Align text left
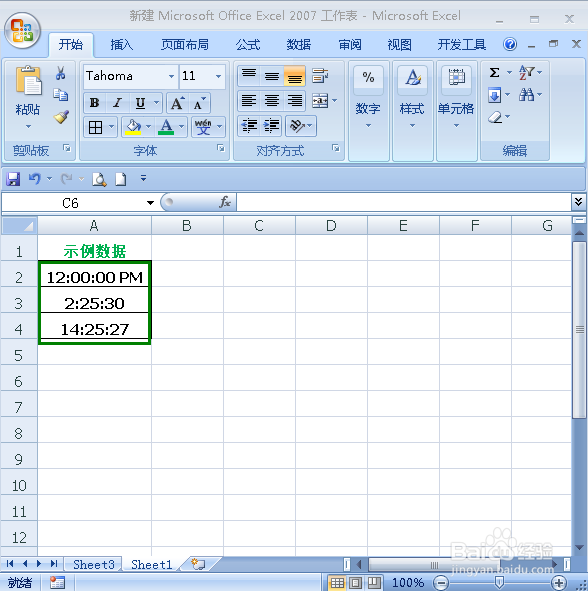This screenshot has width=588, height=591. coord(249,101)
